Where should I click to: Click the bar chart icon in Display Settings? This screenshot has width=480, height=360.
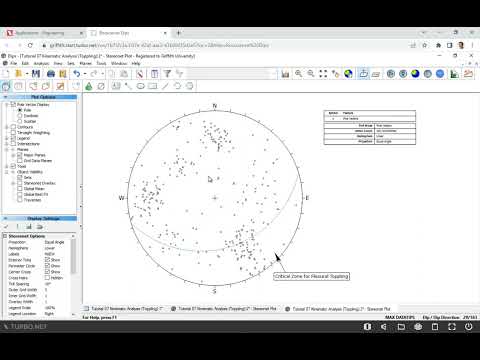[x=29, y=227]
